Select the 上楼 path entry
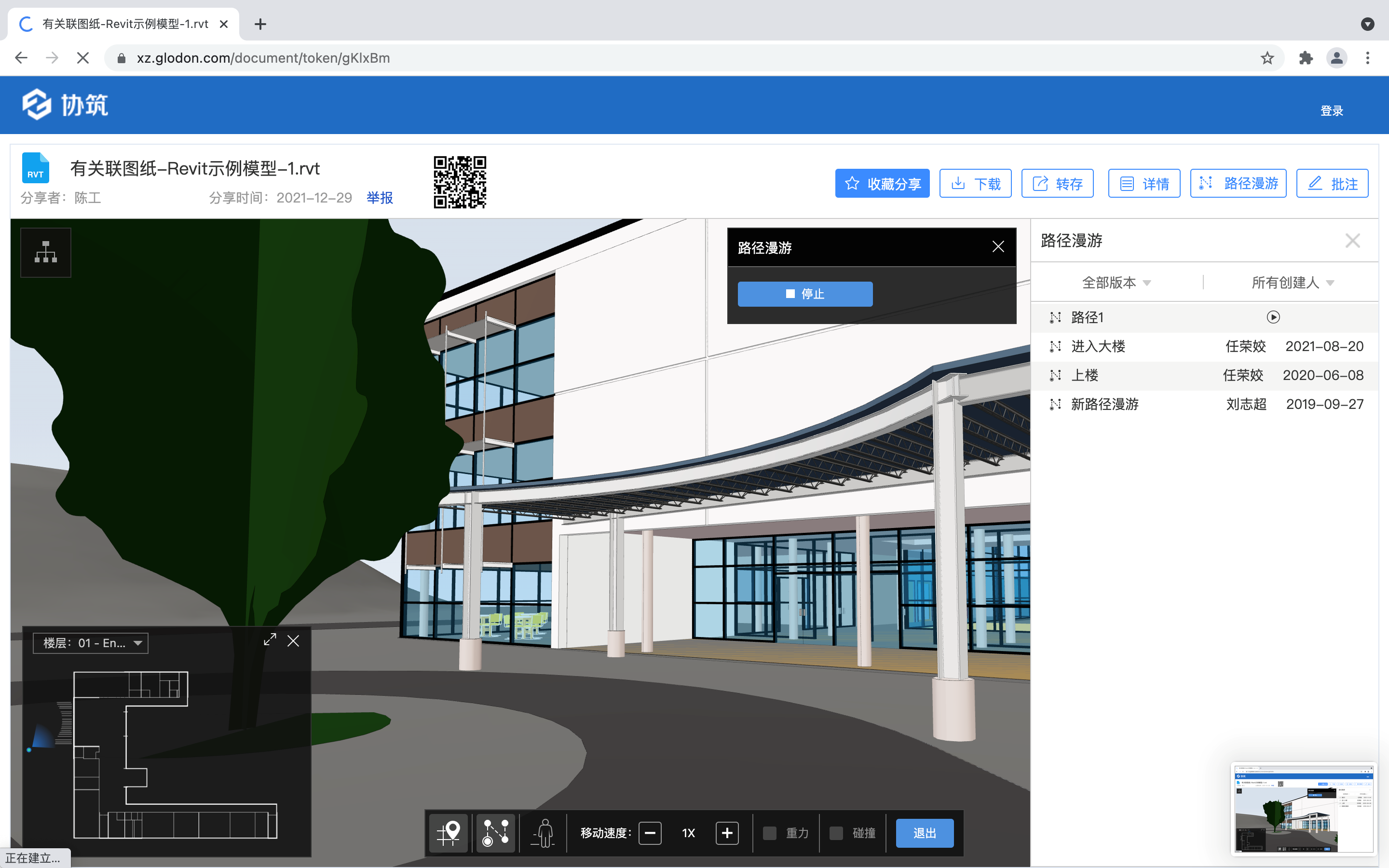 (1085, 376)
